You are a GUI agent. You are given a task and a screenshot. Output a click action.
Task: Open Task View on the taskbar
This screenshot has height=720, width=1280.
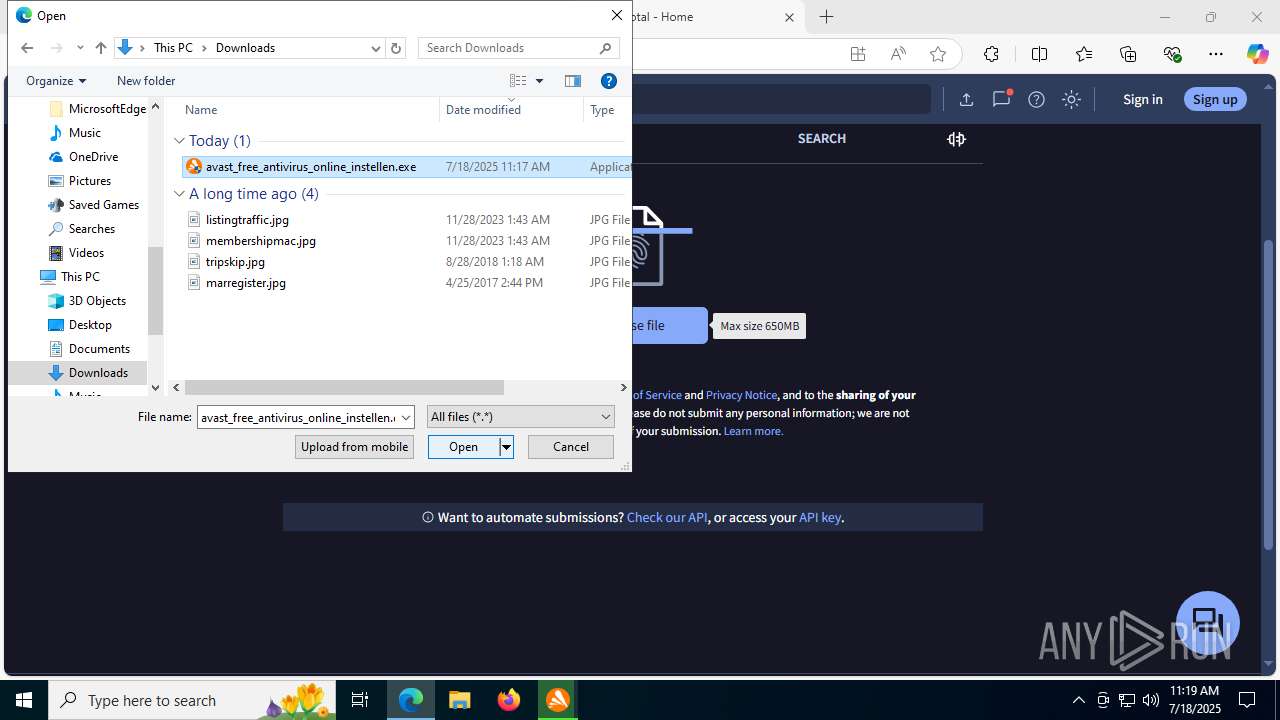(360, 700)
